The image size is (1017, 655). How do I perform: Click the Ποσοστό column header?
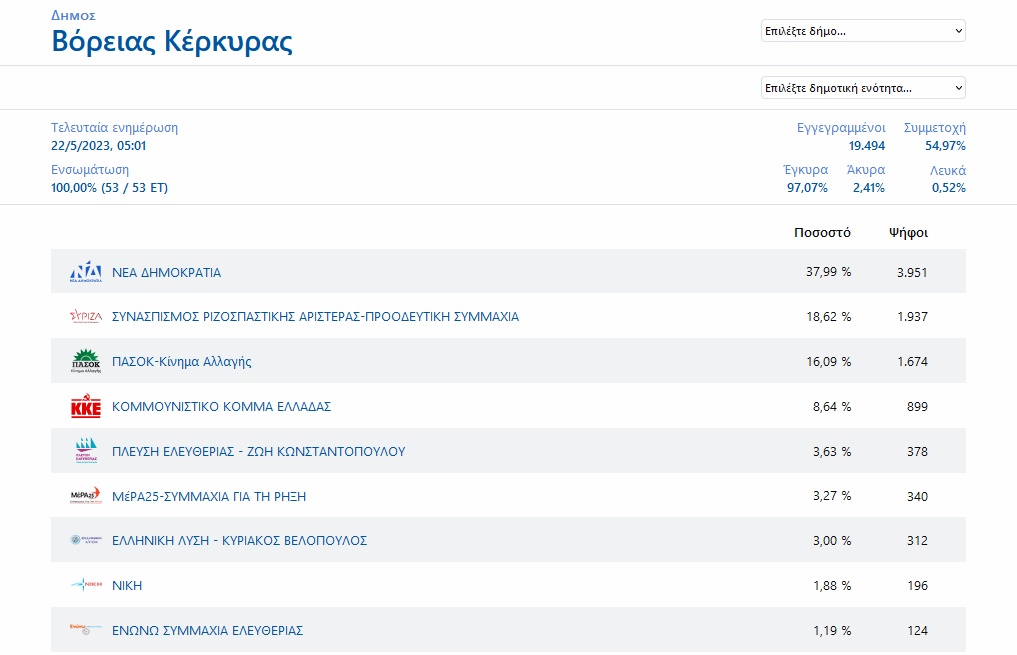[822, 233]
